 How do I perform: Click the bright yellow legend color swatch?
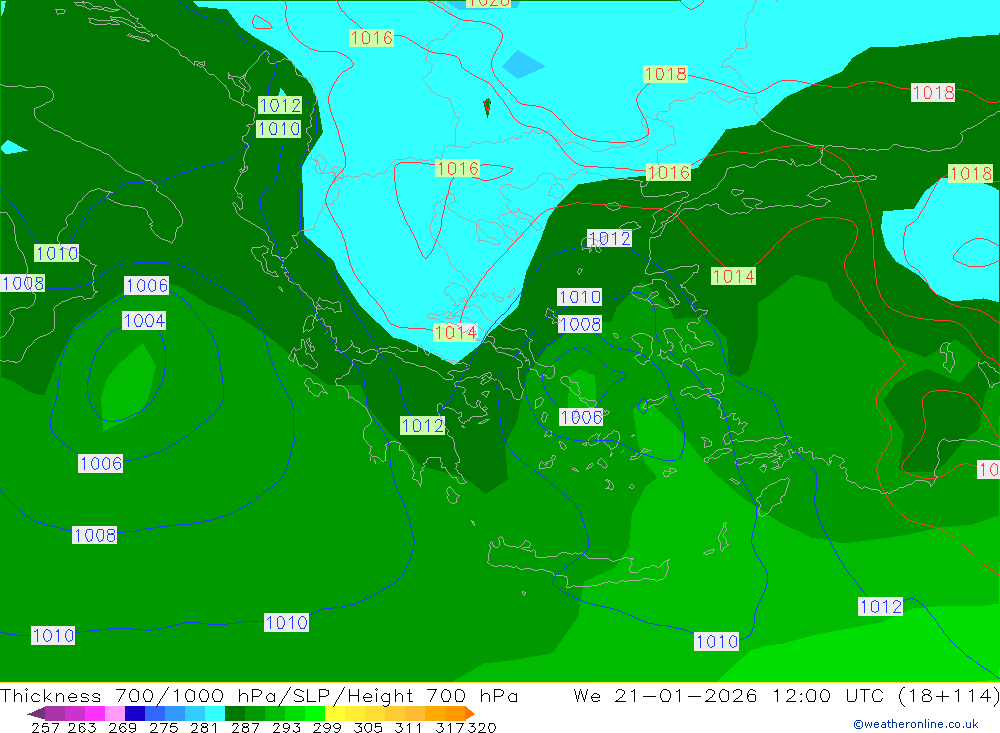click(335, 713)
